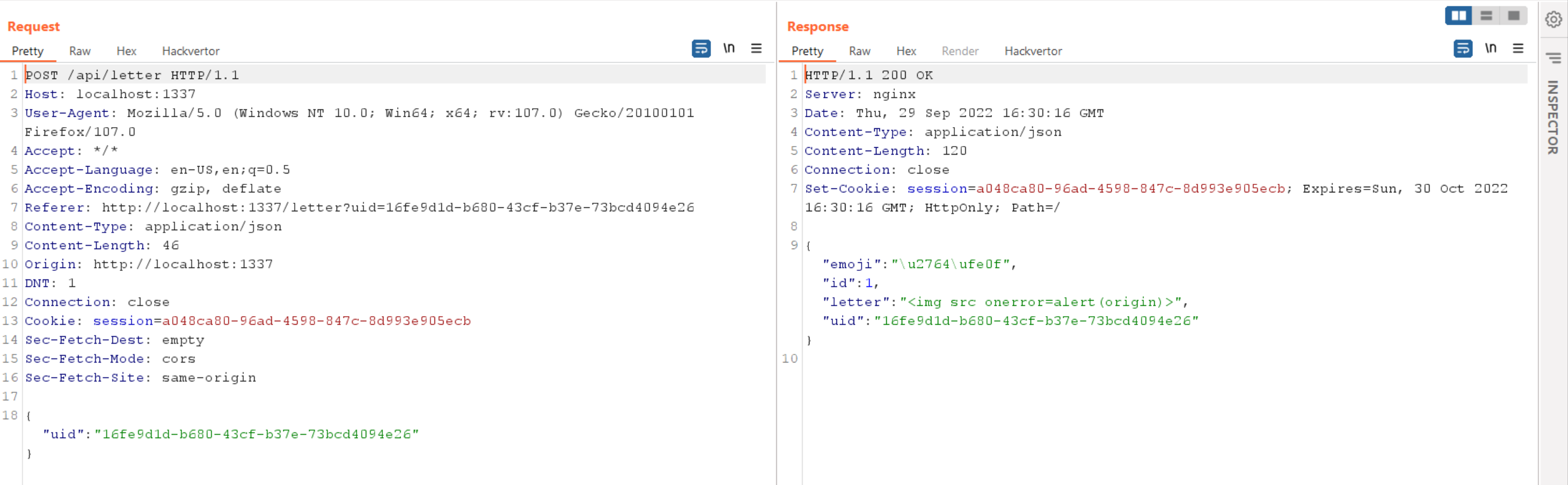
Task: Open the settings gear icon
Action: coord(1553,19)
